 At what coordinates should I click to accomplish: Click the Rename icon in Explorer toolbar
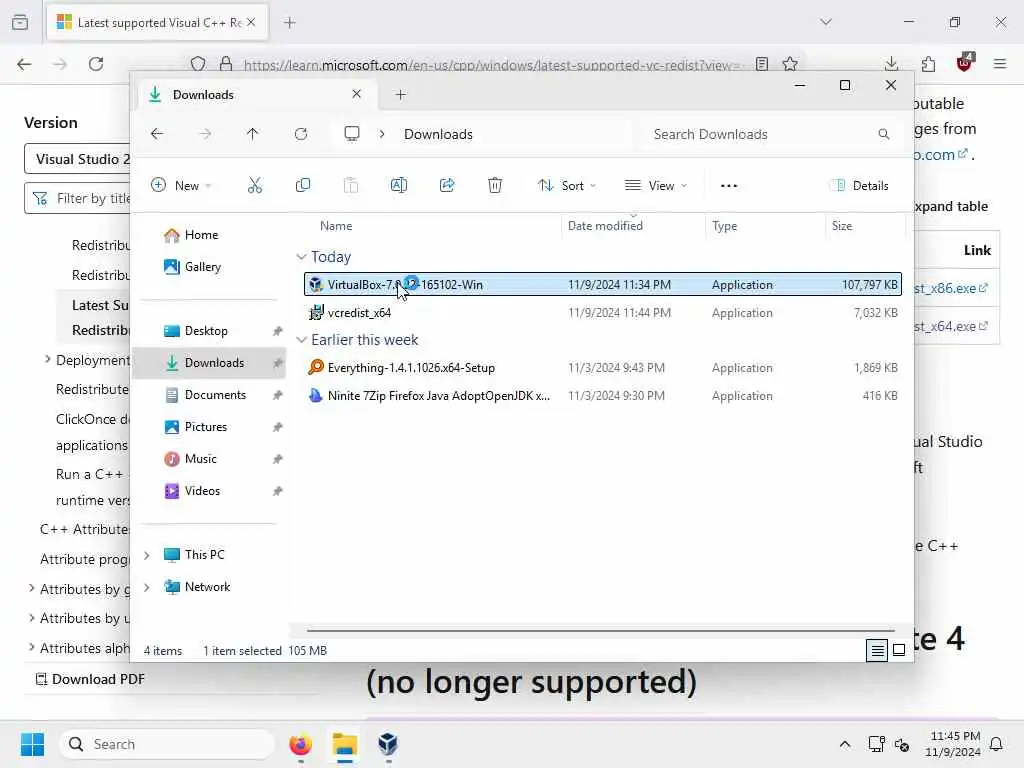399,185
